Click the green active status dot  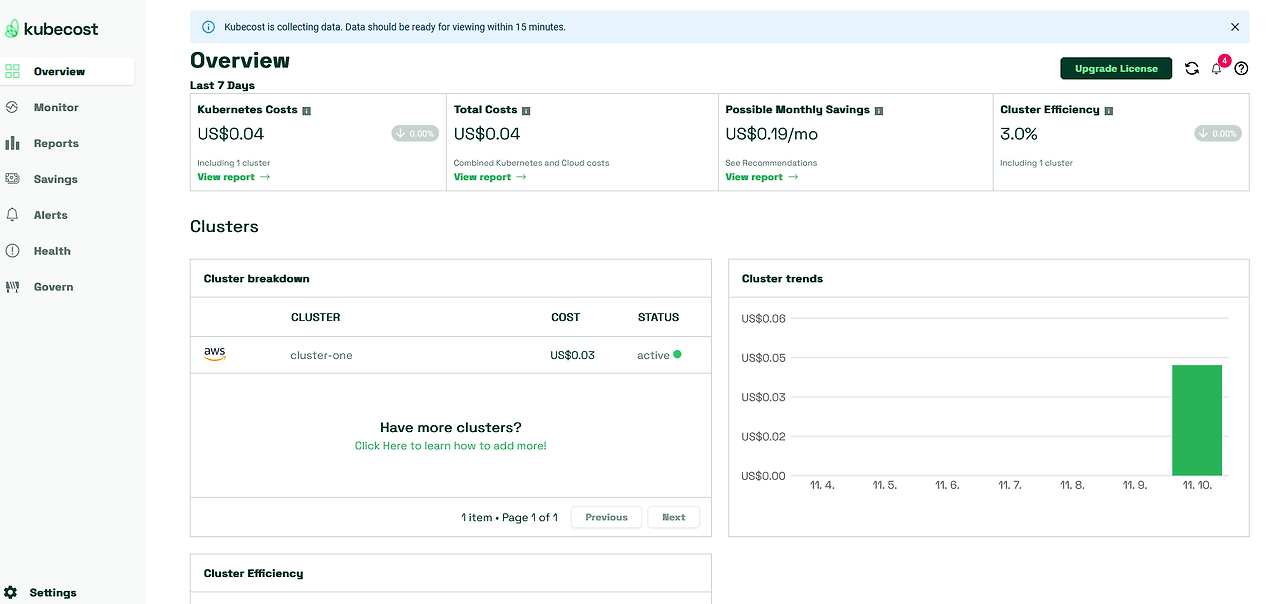coord(677,354)
